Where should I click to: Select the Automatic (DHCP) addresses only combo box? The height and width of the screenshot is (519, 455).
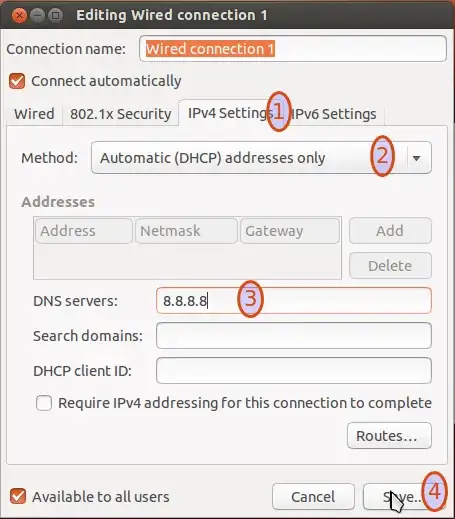(x=261, y=158)
